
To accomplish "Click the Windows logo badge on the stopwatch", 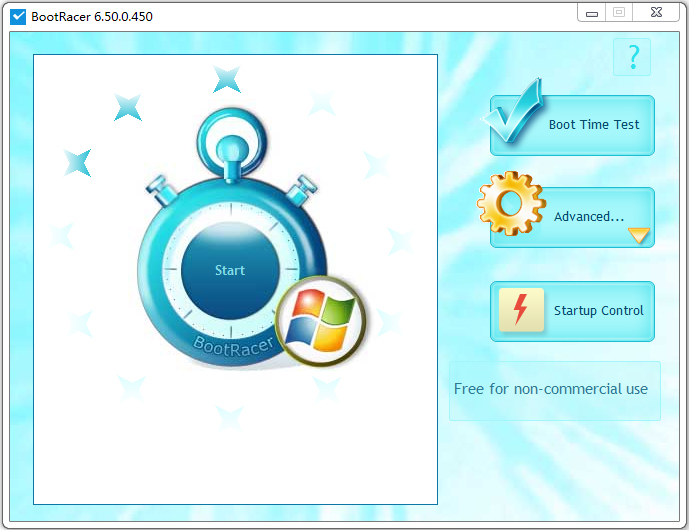I will click(x=320, y=322).
